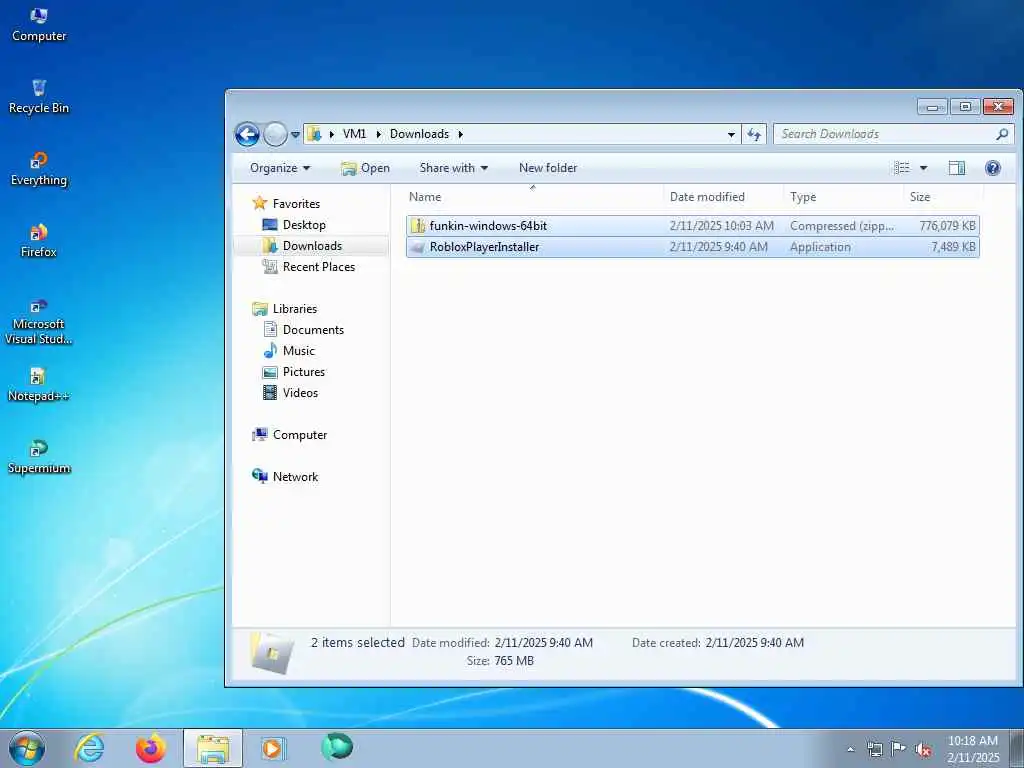Open the Computer desktop icon
Image resolution: width=1024 pixels, height=768 pixels.
[39, 25]
